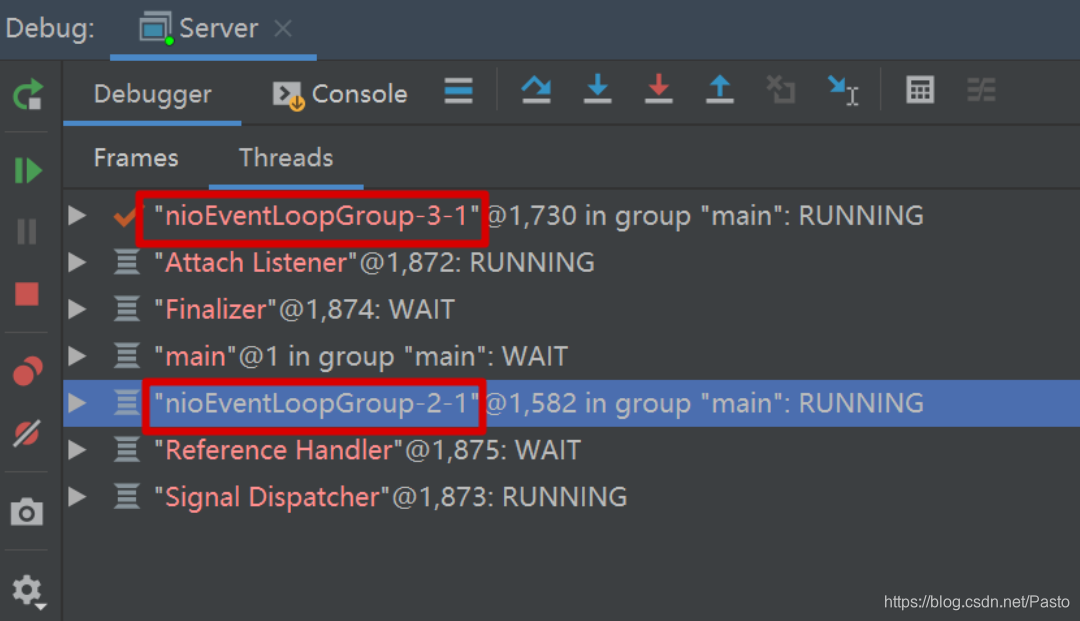Screen dimensions: 1080x621
Task: Open View Breakpoints red circles icon
Action: [x=28, y=371]
